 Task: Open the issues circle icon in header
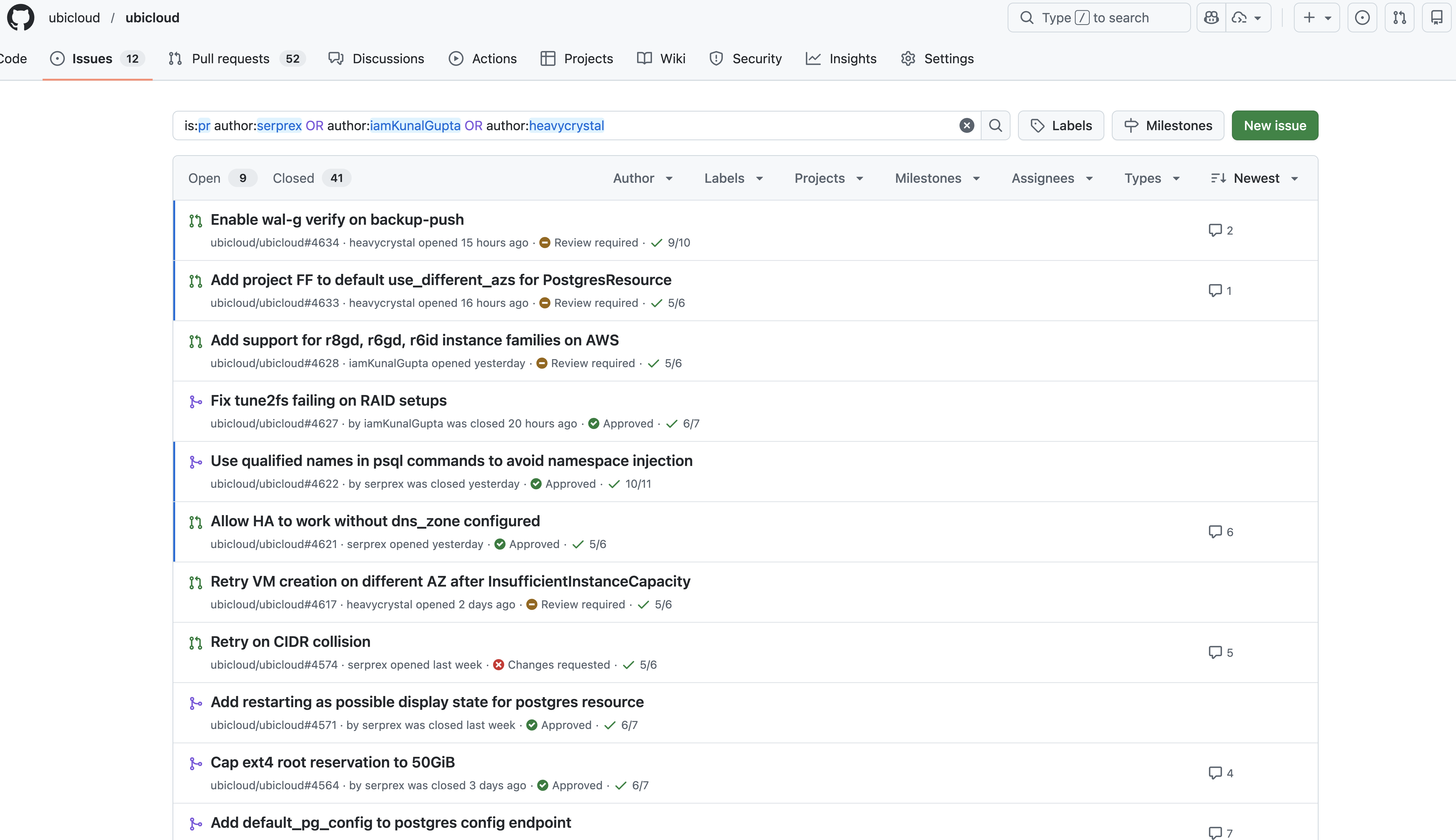(x=1362, y=17)
